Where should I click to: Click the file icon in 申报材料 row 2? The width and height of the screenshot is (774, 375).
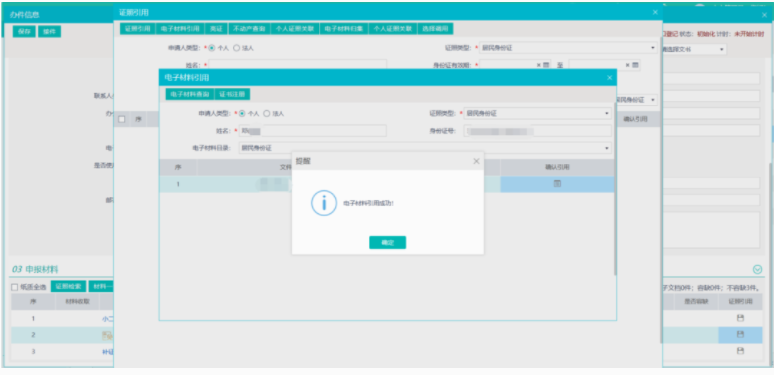tap(107, 335)
